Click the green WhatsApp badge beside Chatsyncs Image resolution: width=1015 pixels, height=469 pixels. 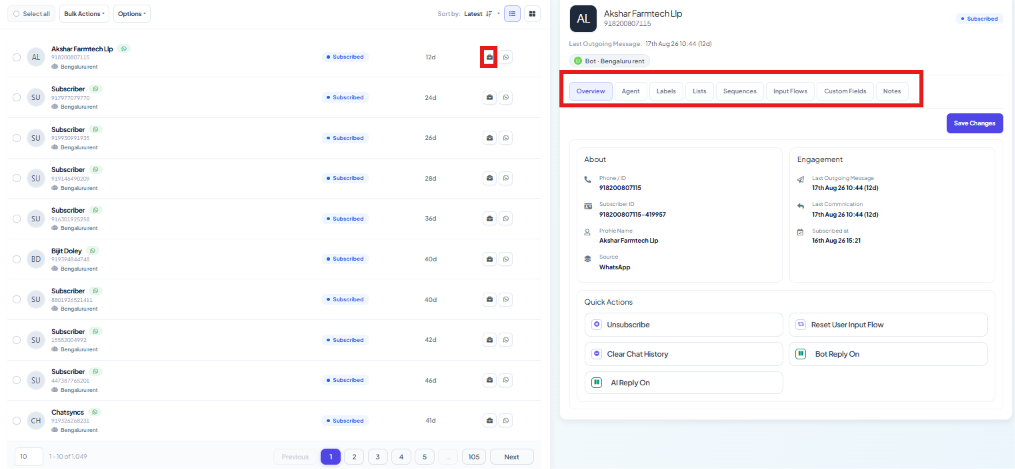click(x=96, y=412)
